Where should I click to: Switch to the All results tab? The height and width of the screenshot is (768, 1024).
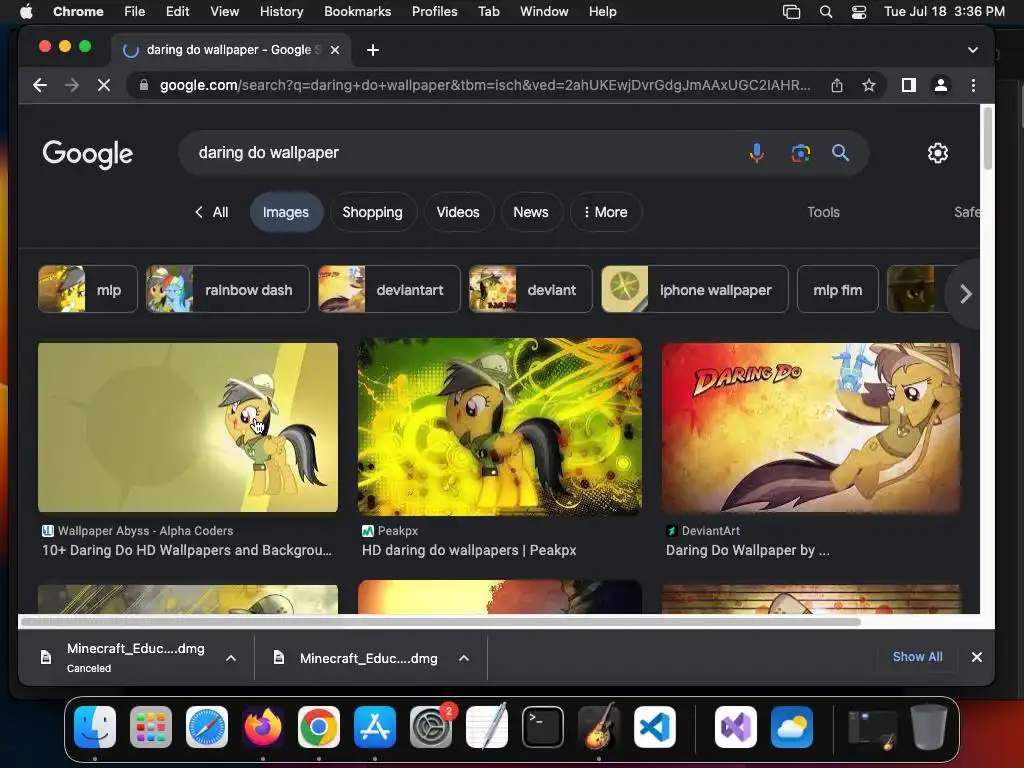coord(212,212)
